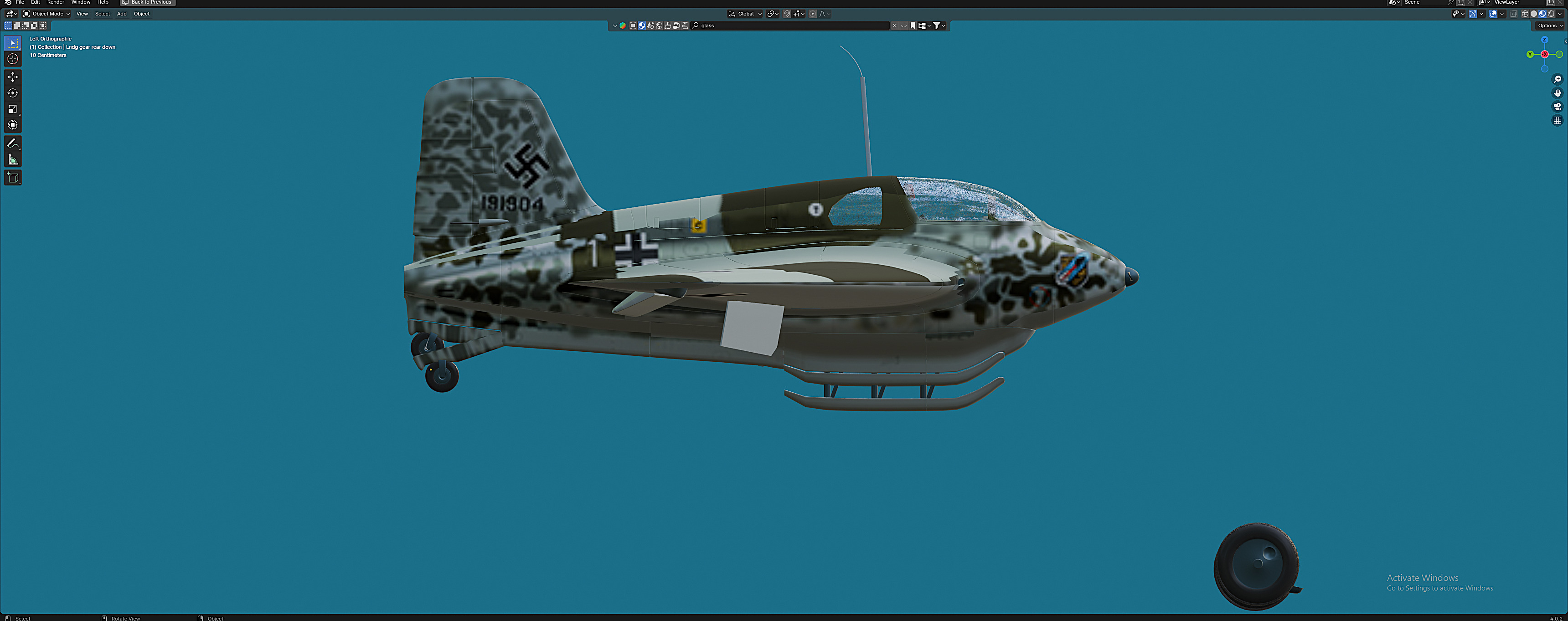Open the gizmo options dropdown
Screen dimensions: 1568x621
pyautogui.click(x=1481, y=13)
